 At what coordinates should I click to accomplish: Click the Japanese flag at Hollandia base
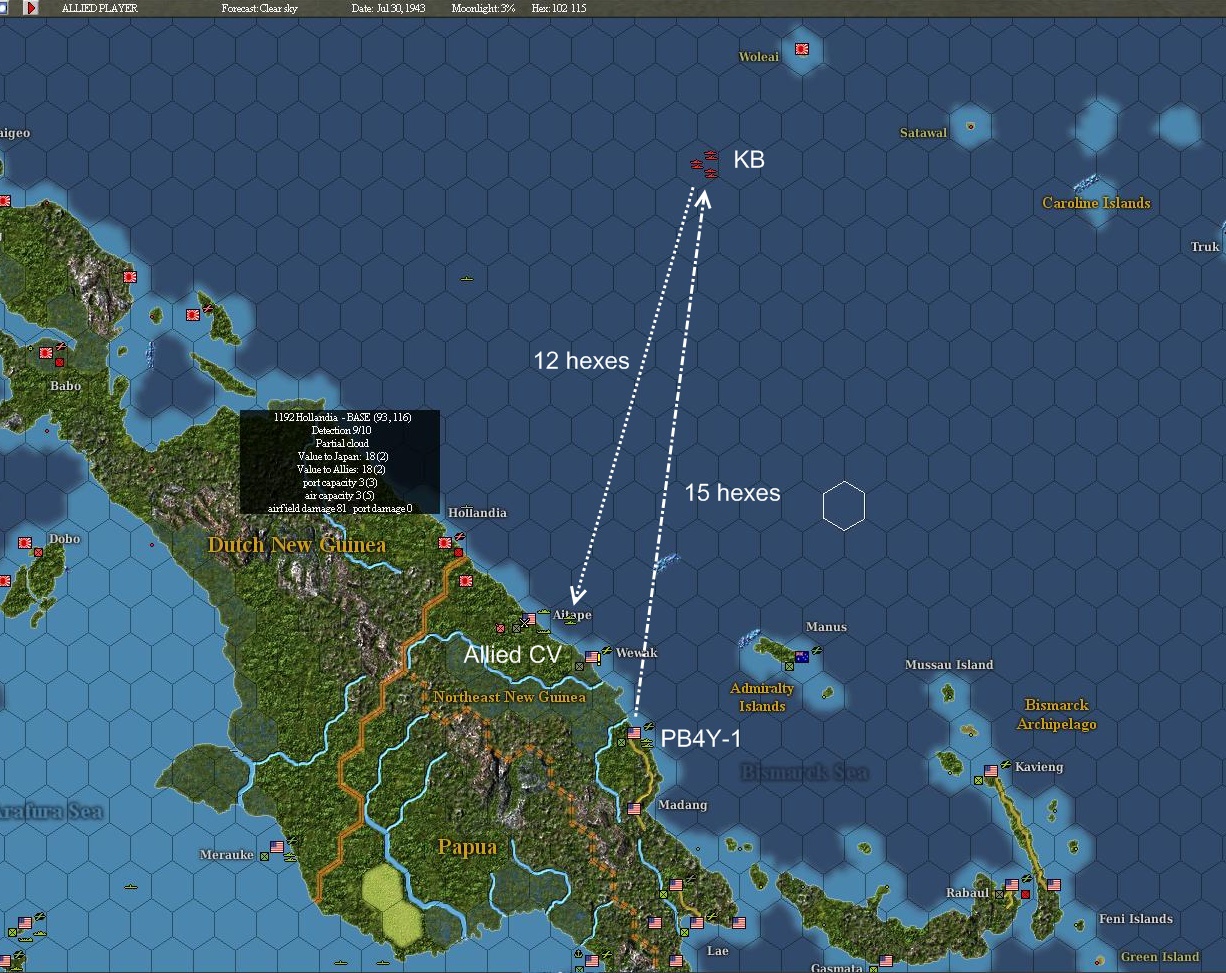pyautogui.click(x=445, y=543)
